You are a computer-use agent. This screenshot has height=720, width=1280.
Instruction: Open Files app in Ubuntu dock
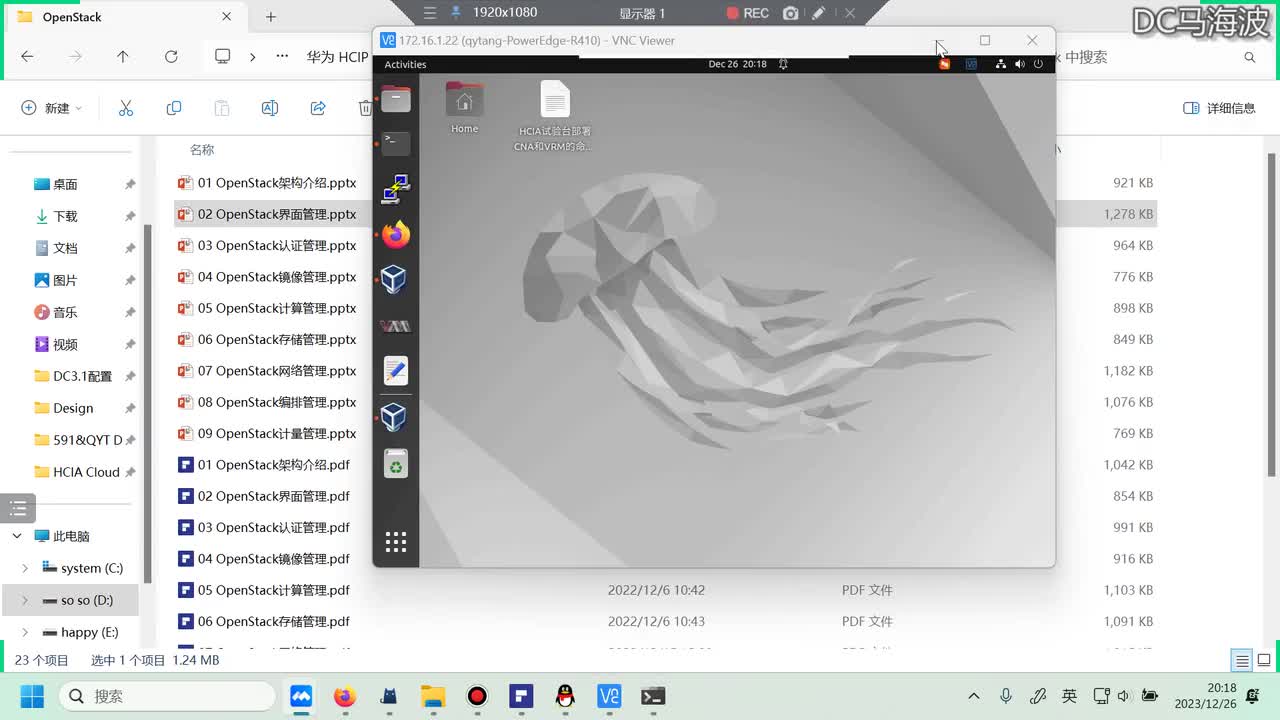(396, 99)
